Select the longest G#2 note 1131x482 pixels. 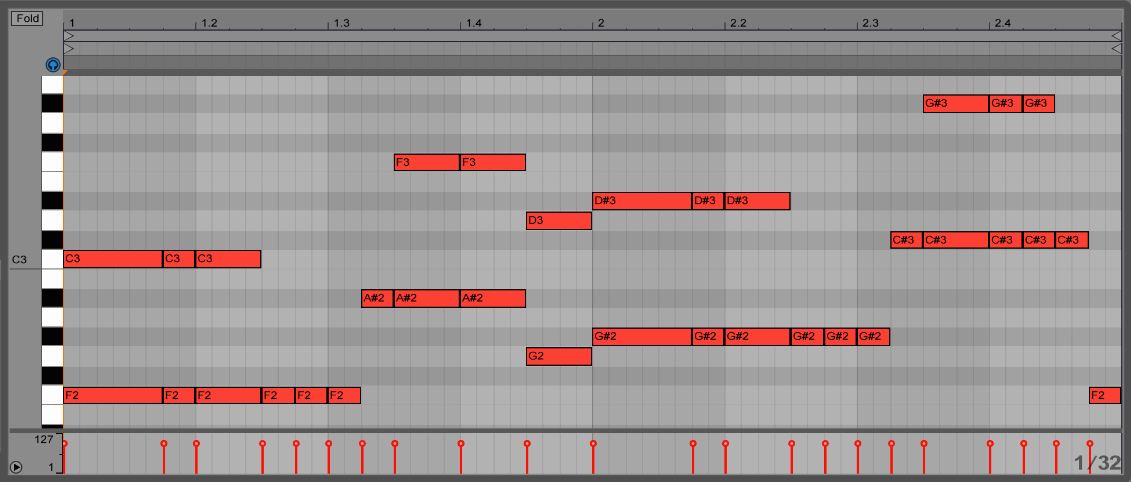click(x=642, y=336)
